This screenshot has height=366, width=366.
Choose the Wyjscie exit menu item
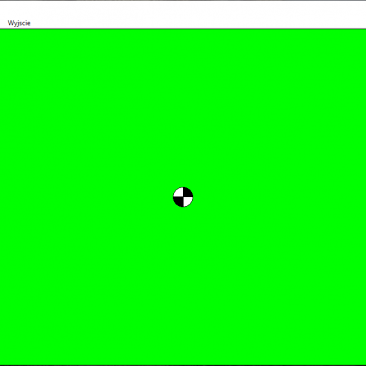19,23
